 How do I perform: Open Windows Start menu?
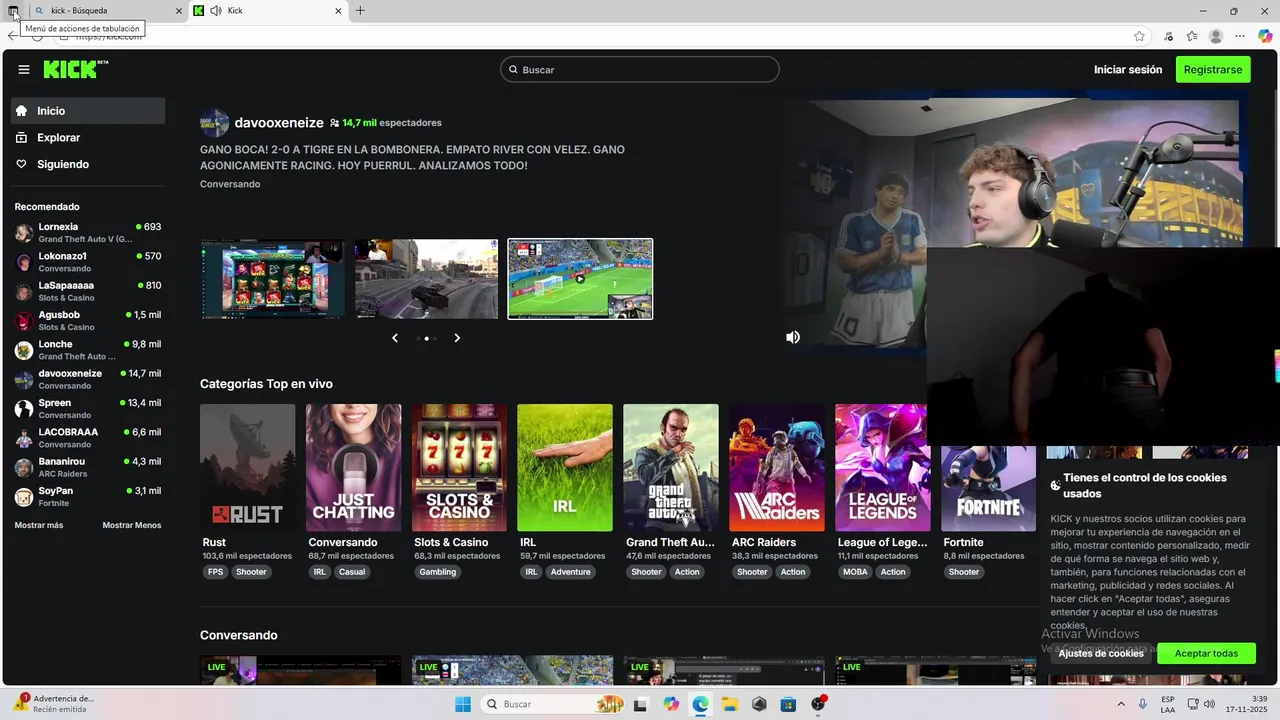coord(463,704)
